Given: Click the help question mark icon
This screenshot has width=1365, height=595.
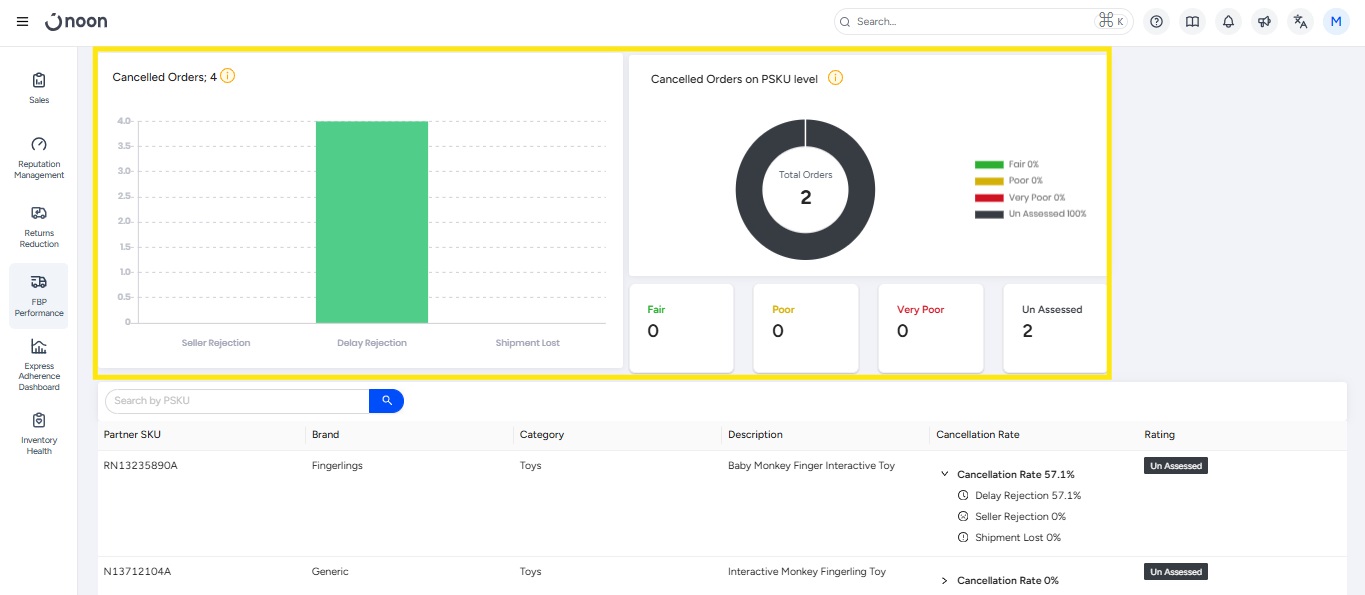Looking at the screenshot, I should 1157,22.
